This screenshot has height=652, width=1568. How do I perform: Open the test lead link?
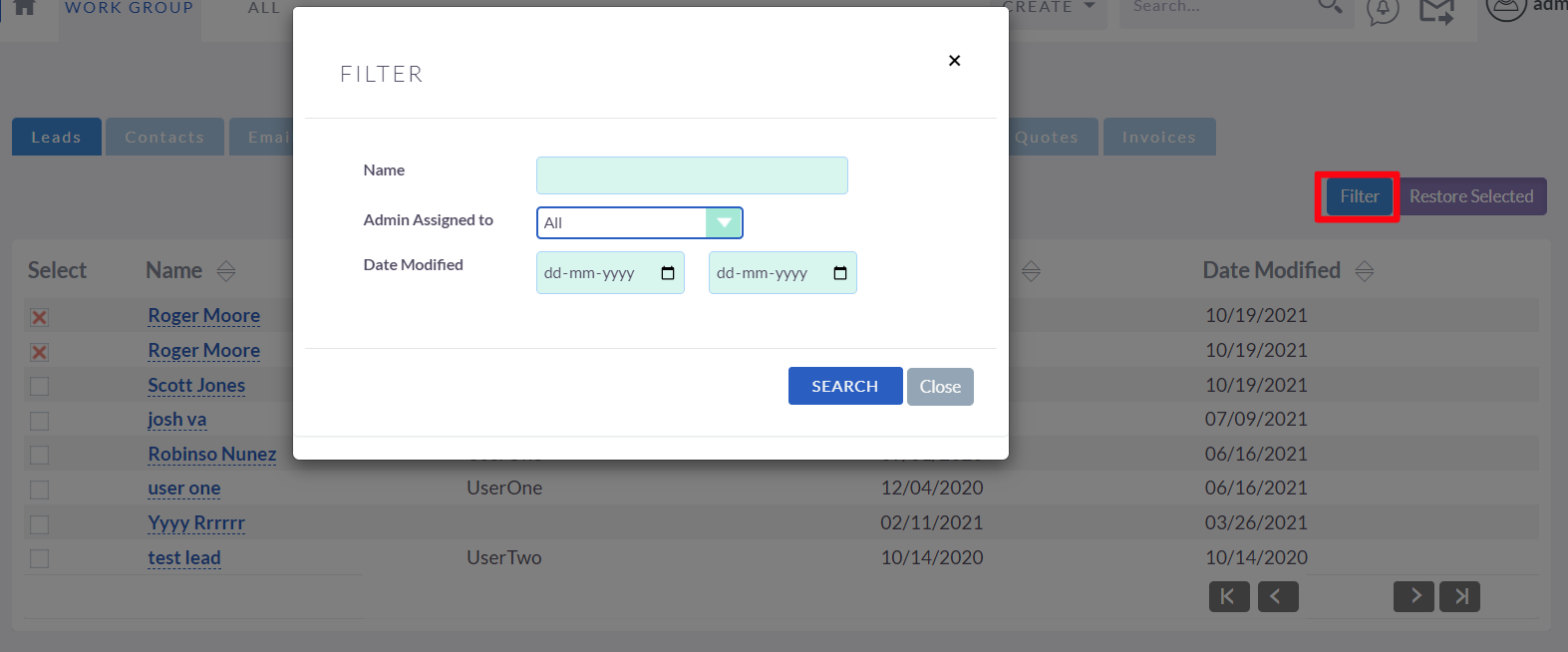coord(184,557)
